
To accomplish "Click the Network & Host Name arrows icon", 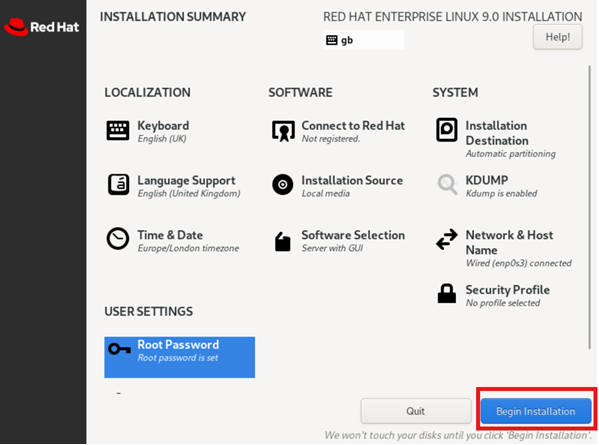I will click(447, 239).
